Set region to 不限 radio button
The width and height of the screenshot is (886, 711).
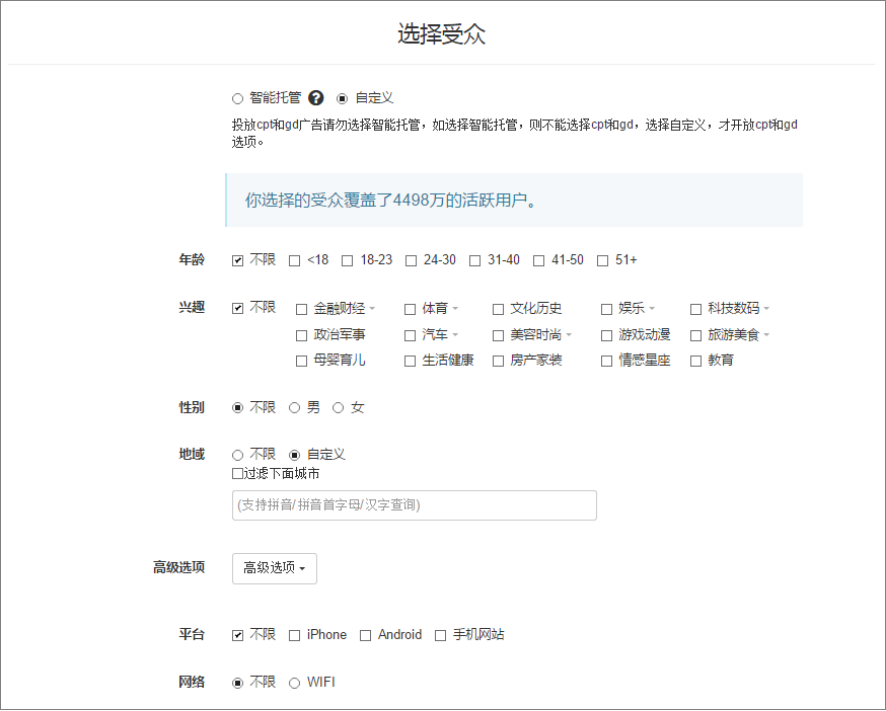238,455
